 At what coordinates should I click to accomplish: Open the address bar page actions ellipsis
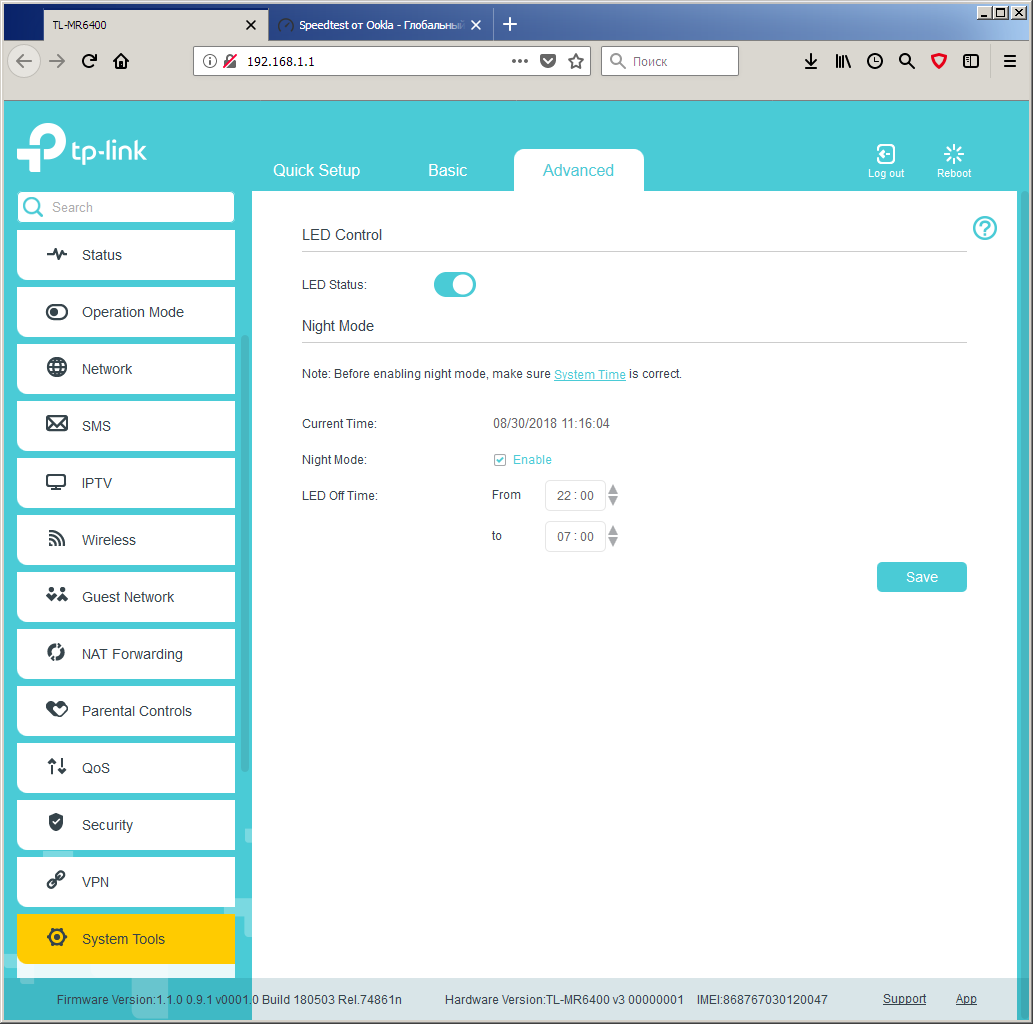(519, 61)
